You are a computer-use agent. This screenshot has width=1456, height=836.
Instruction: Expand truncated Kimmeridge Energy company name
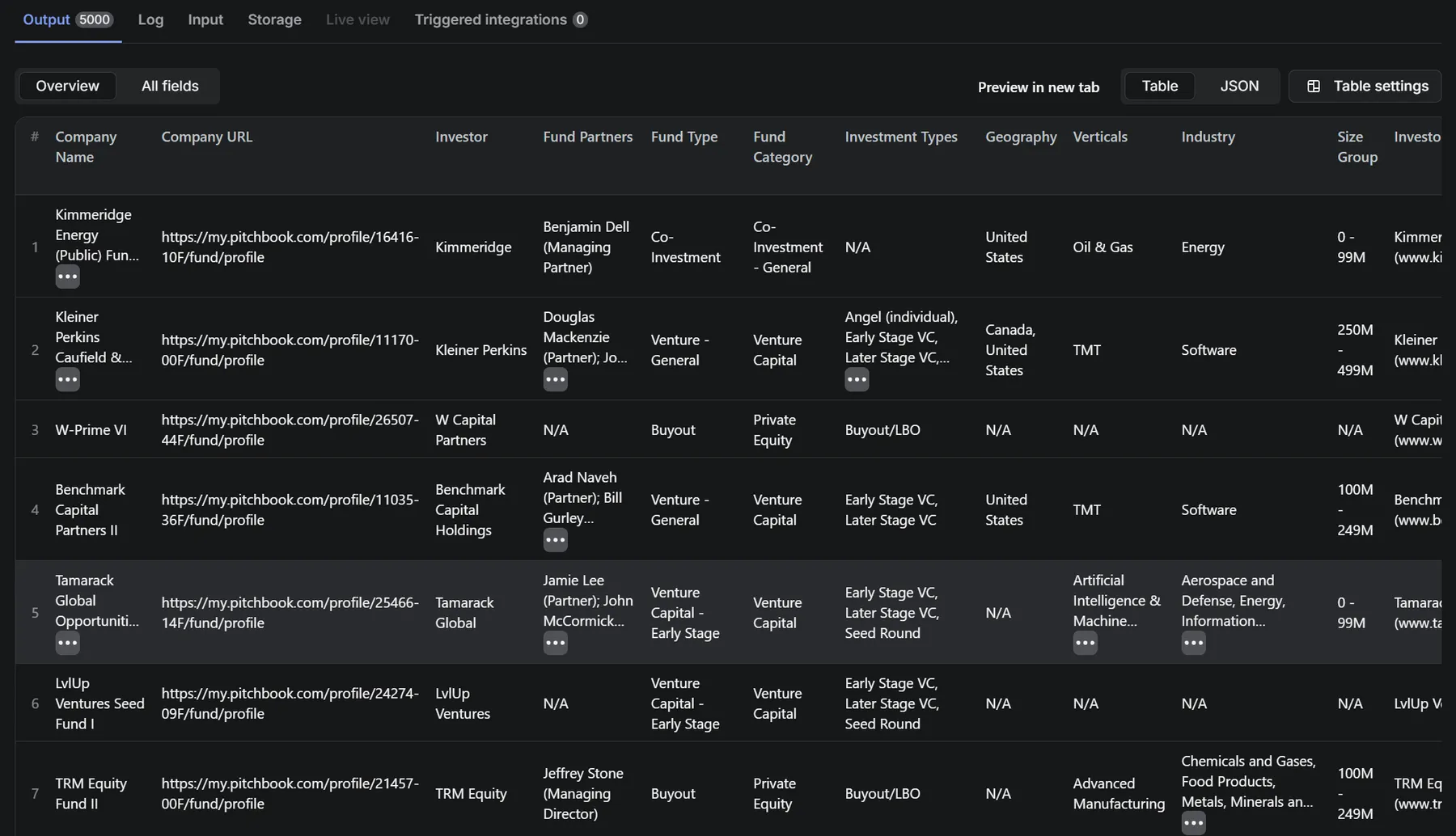(x=67, y=277)
